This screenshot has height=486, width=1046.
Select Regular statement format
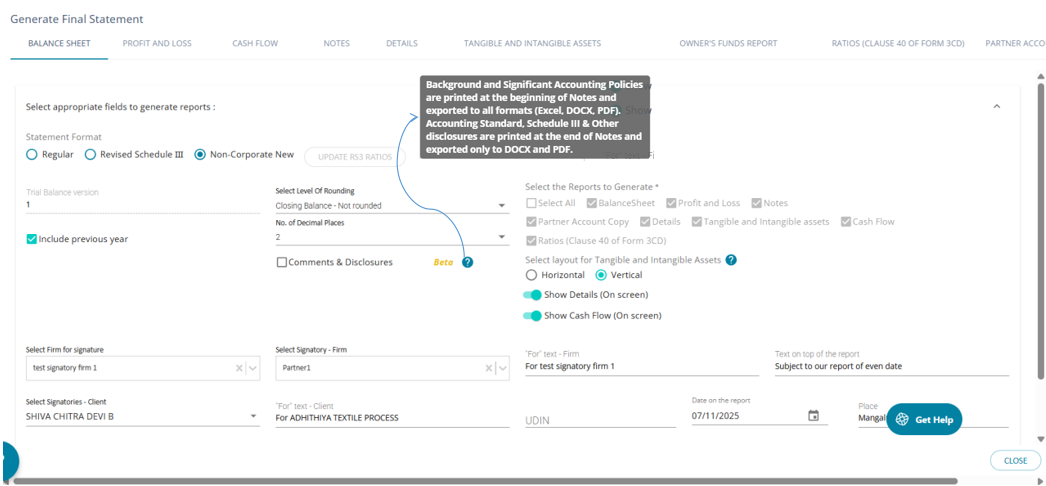(31, 155)
